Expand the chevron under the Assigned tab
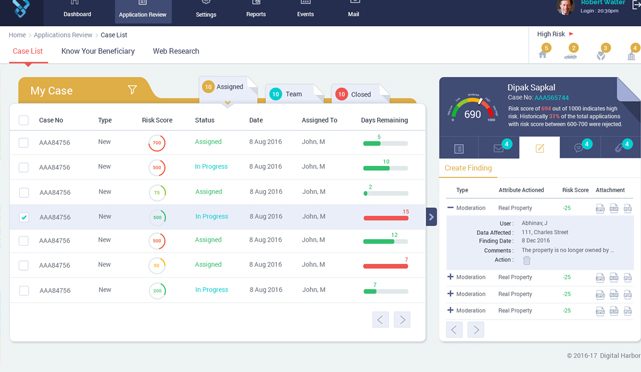Screen dimensions: 641x372 click(x=228, y=103)
